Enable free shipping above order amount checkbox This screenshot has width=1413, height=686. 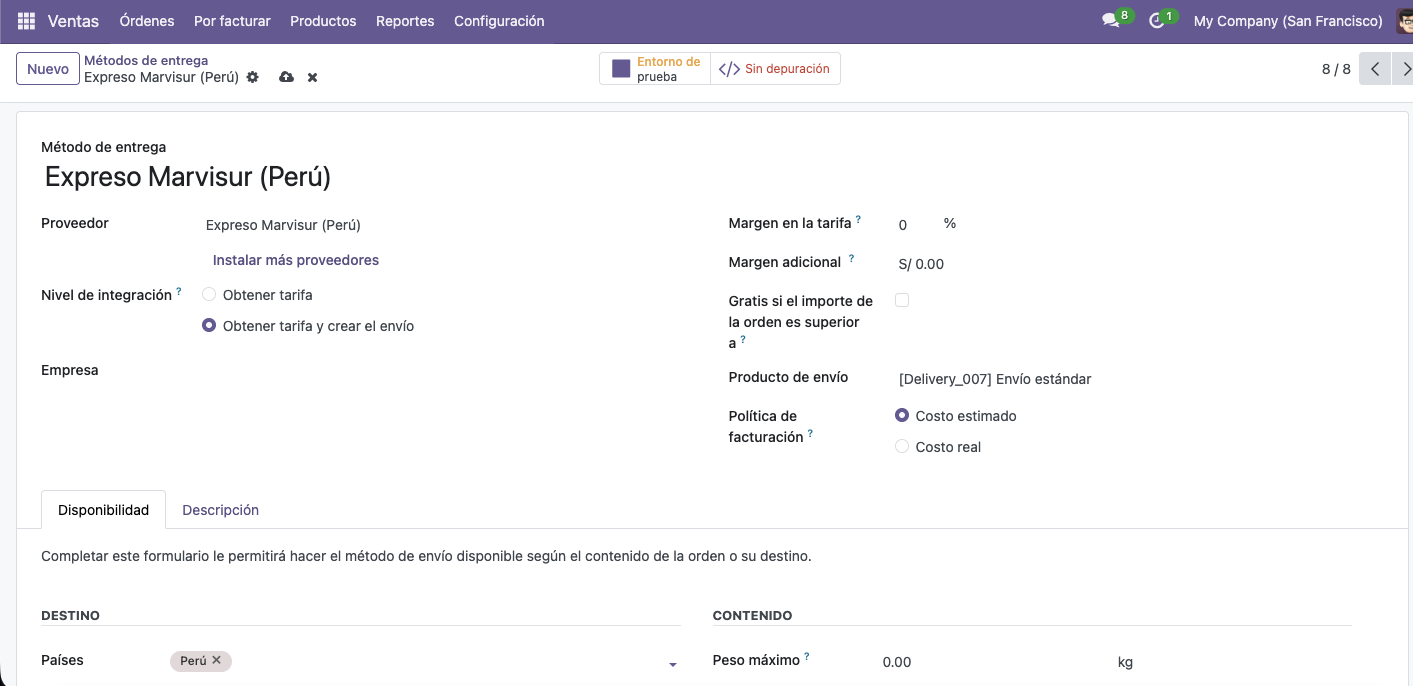point(902,300)
